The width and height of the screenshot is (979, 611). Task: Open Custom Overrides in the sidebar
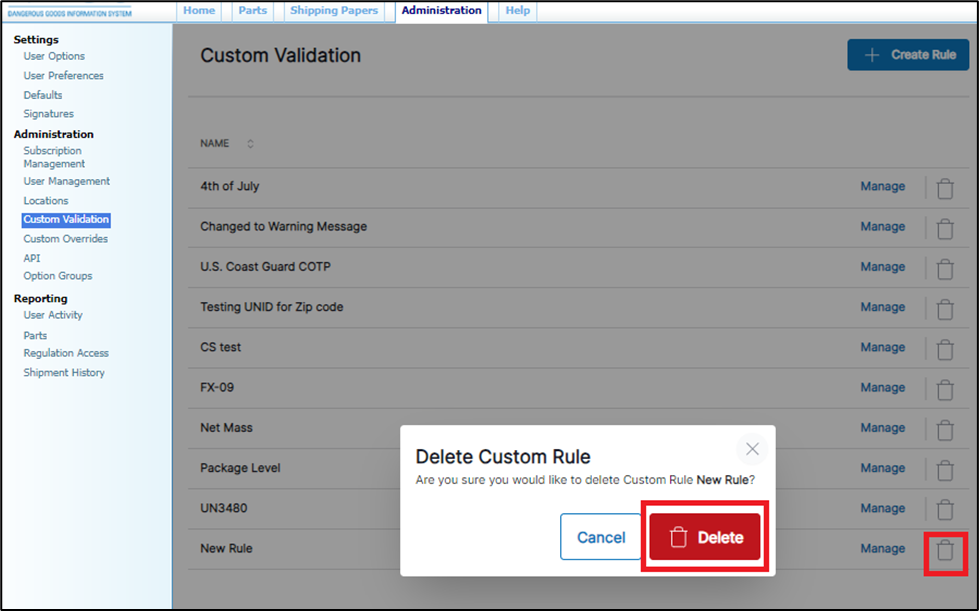click(x=66, y=239)
